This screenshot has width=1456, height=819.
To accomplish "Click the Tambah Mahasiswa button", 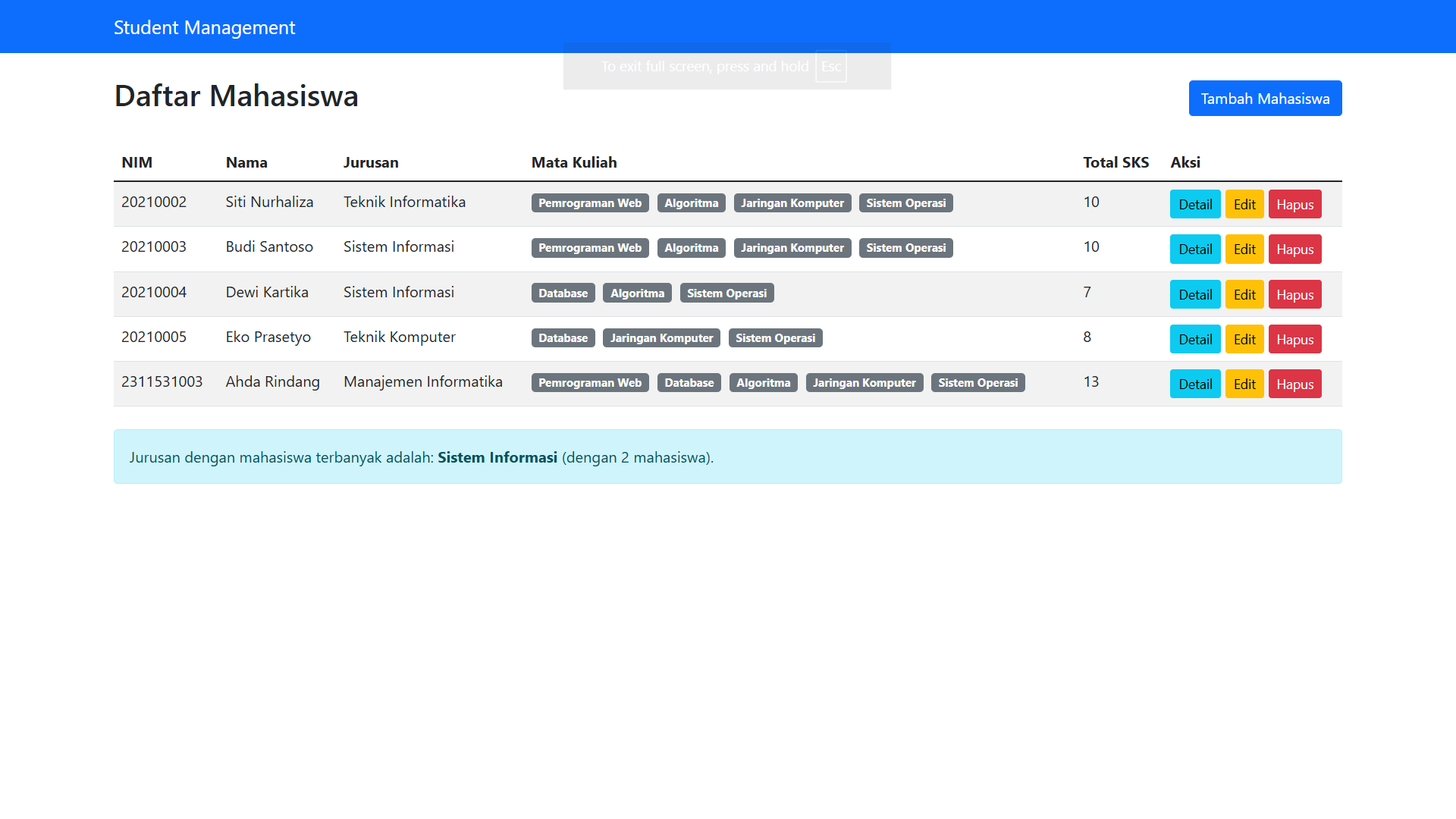I will click(x=1265, y=99).
